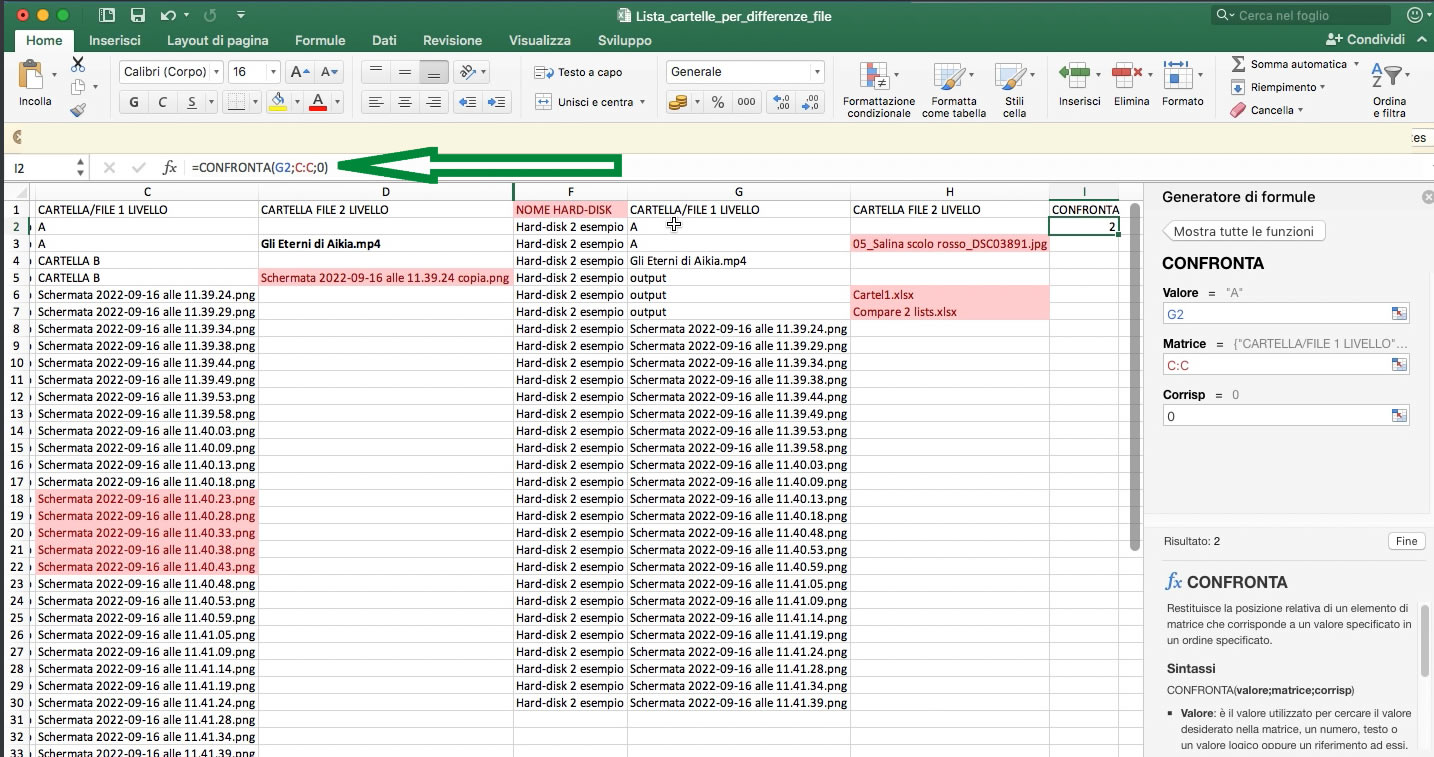This screenshot has width=1434, height=757.
Task: Increase decimal places icon
Action: coord(782,102)
